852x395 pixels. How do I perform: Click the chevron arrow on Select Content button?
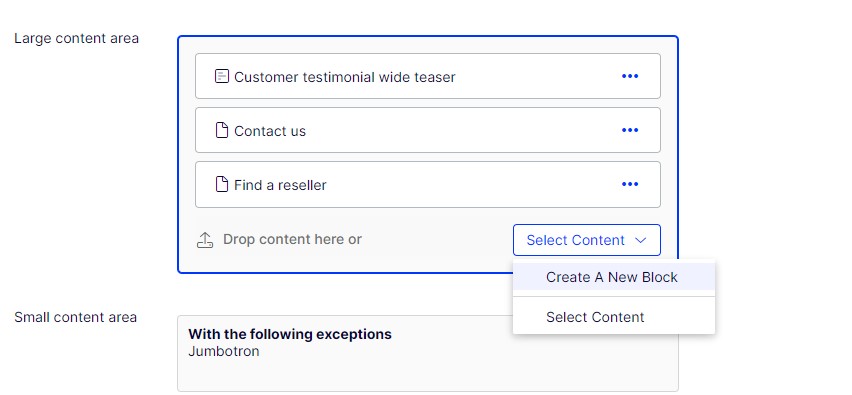(641, 240)
